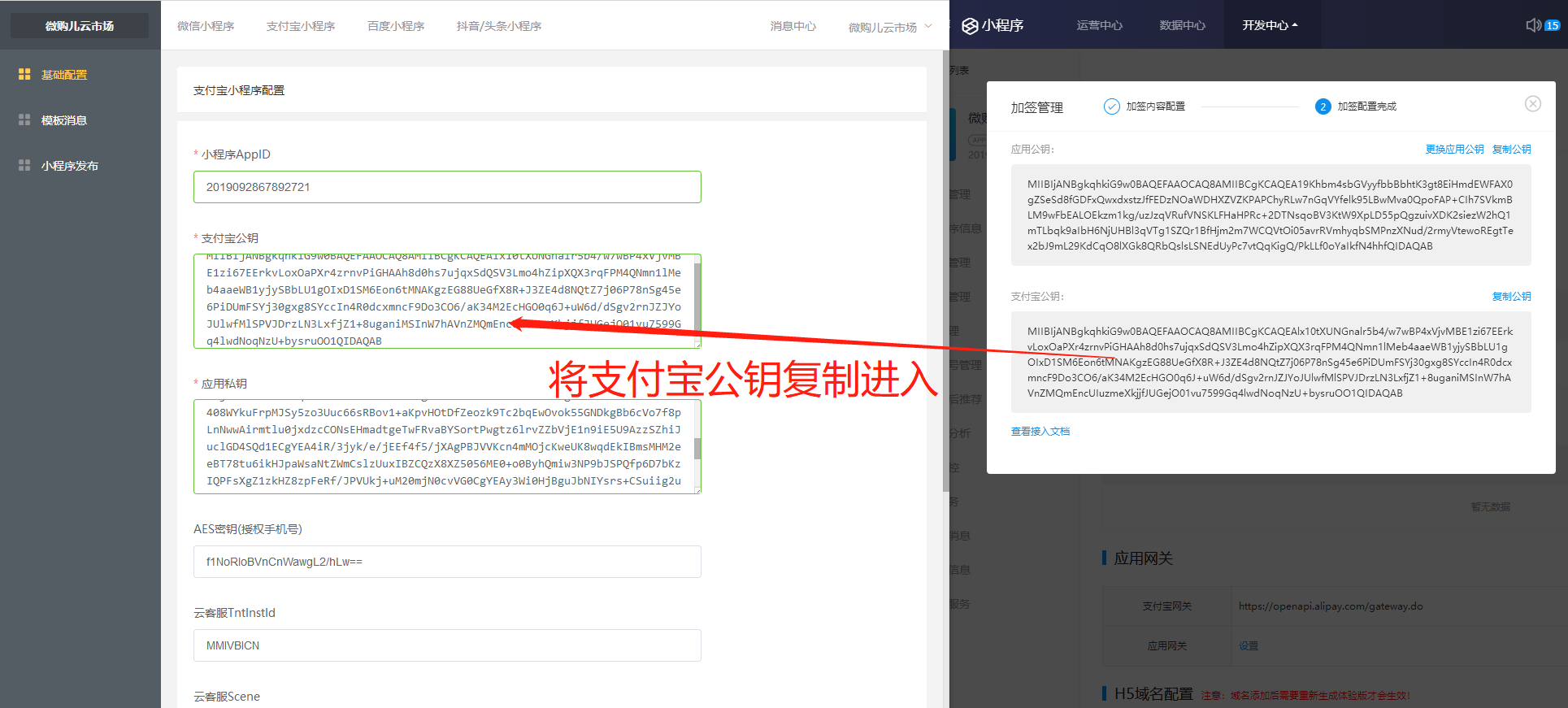The height and width of the screenshot is (708, 1568).
Task: Open 运营中心 menu
Action: (x=1100, y=25)
